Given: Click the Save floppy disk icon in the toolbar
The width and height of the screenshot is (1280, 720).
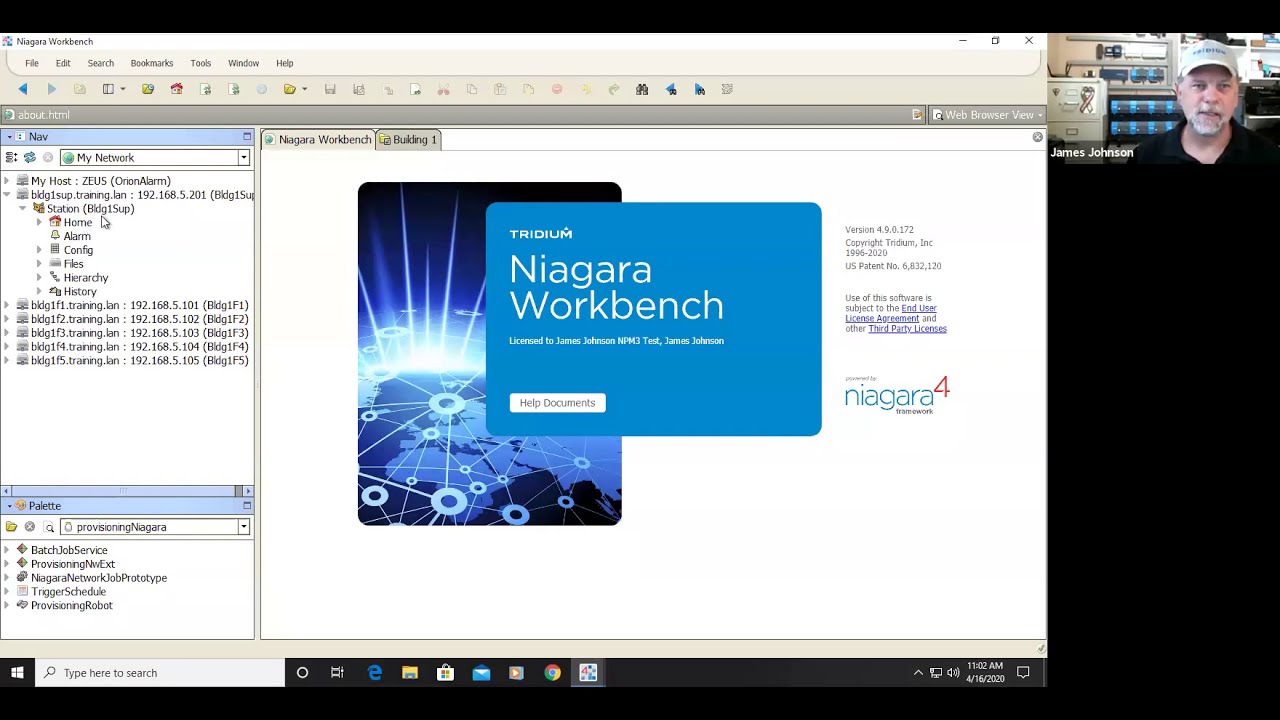Looking at the screenshot, I should coord(330,89).
